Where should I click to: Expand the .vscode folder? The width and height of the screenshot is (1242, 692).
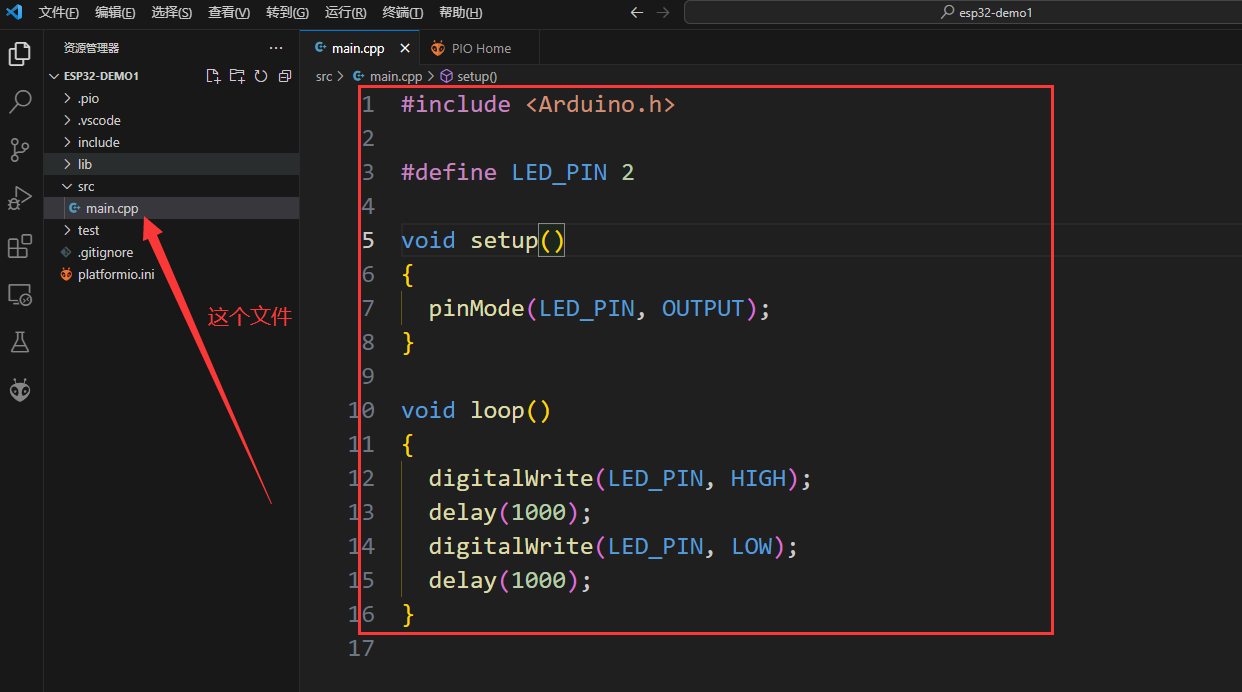tap(171, 120)
